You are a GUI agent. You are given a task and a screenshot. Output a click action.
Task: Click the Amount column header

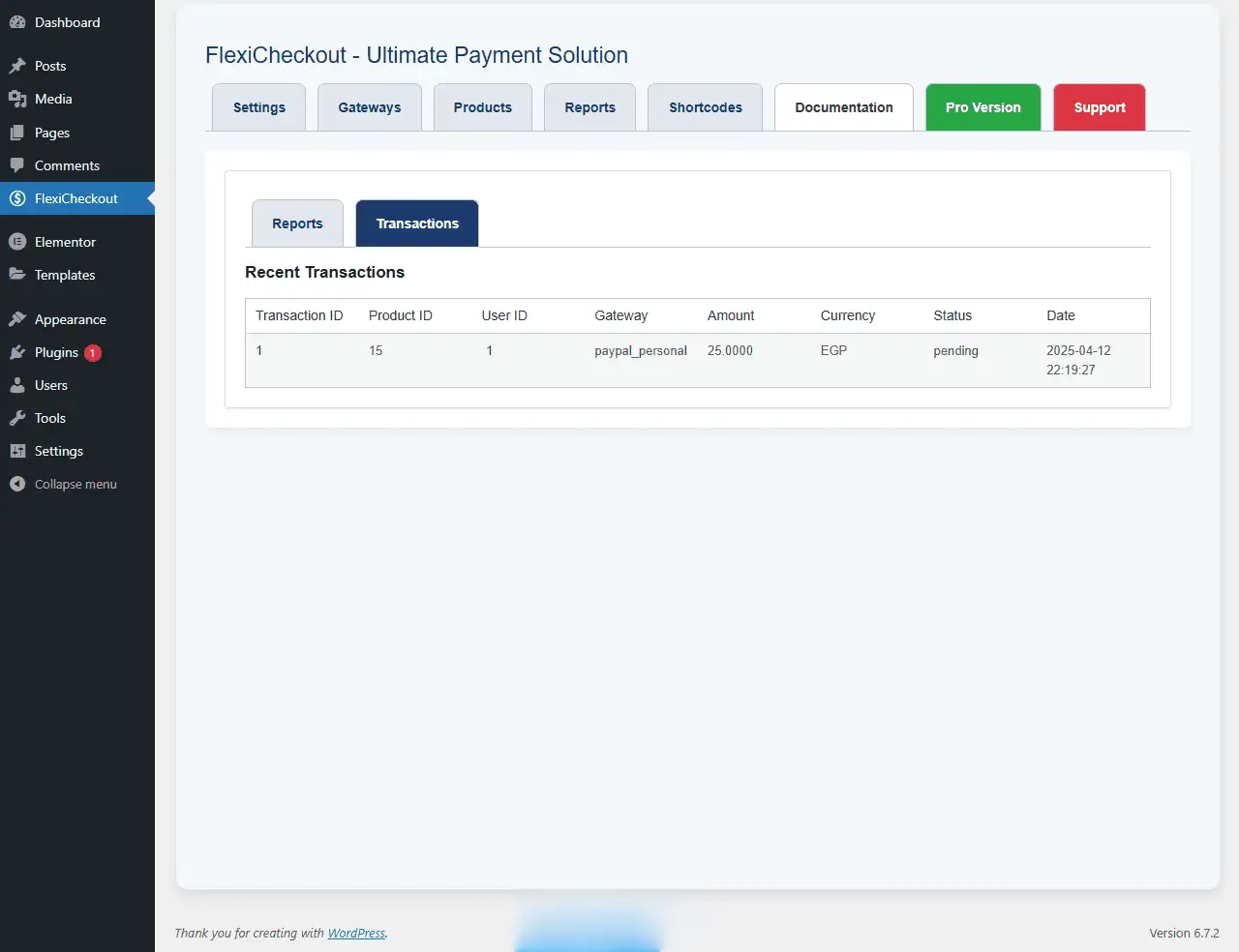coord(731,315)
